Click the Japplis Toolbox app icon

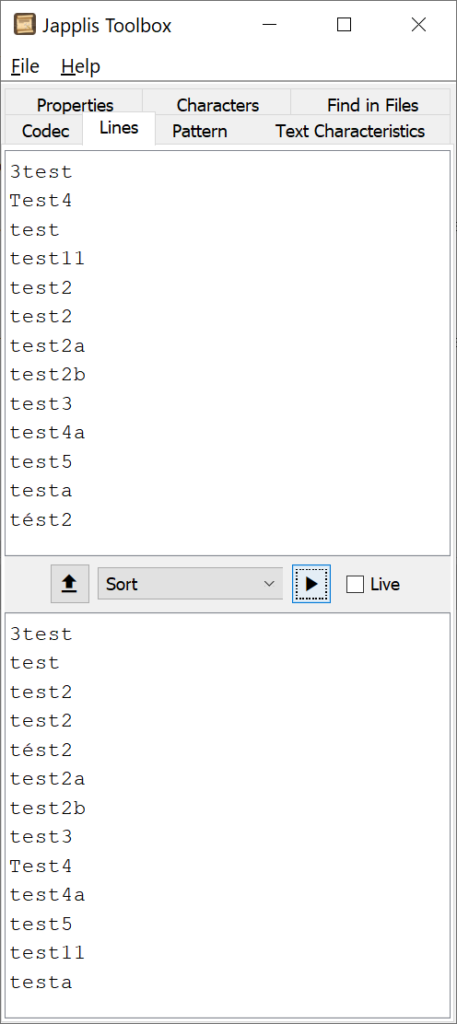click(x=25, y=25)
